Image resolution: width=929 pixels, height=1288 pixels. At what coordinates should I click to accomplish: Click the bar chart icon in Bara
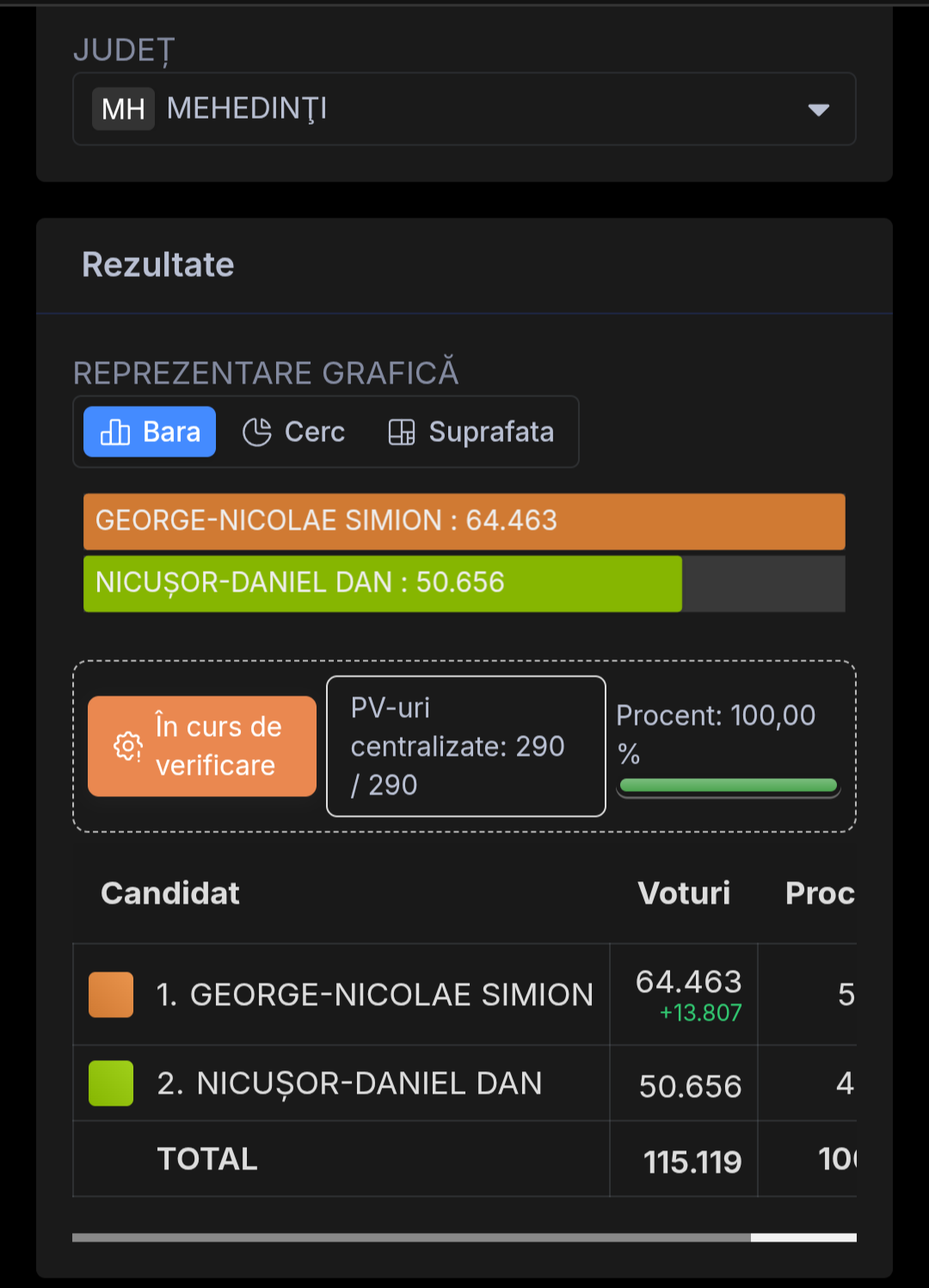(x=115, y=432)
